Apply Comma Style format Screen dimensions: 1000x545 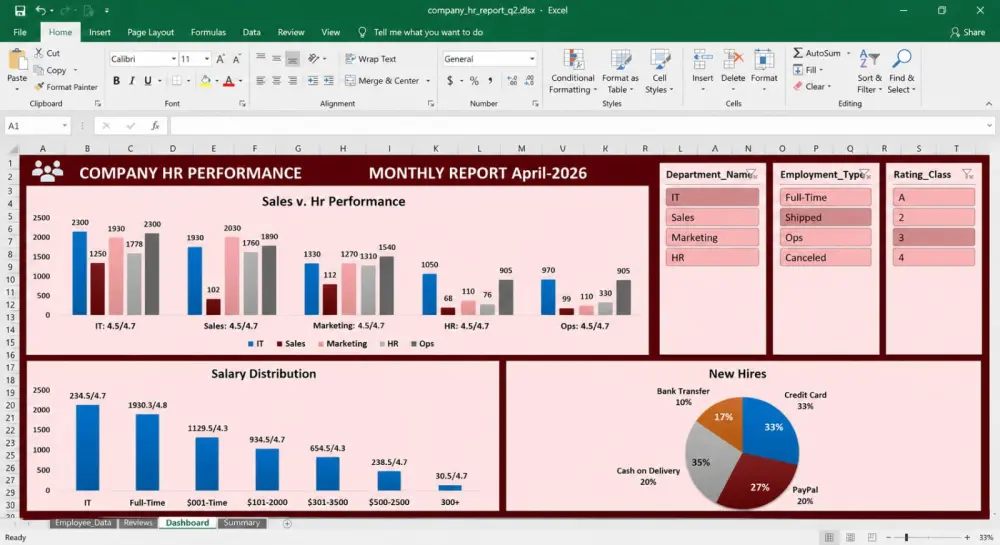[x=490, y=80]
